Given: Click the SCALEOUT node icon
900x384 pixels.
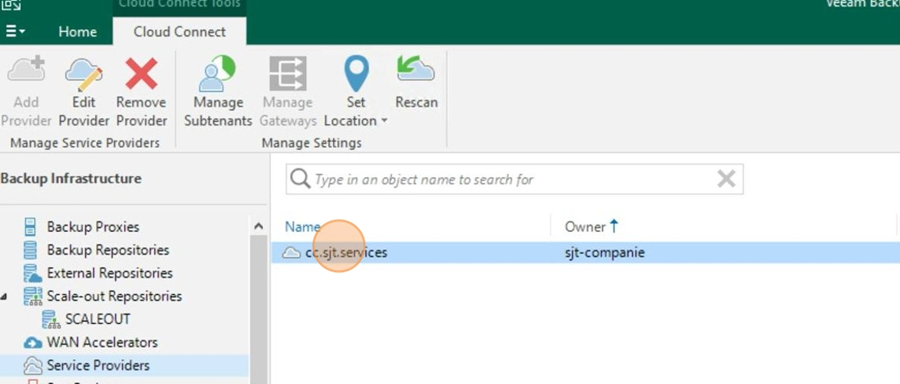Looking at the screenshot, I should pyautogui.click(x=51, y=319).
